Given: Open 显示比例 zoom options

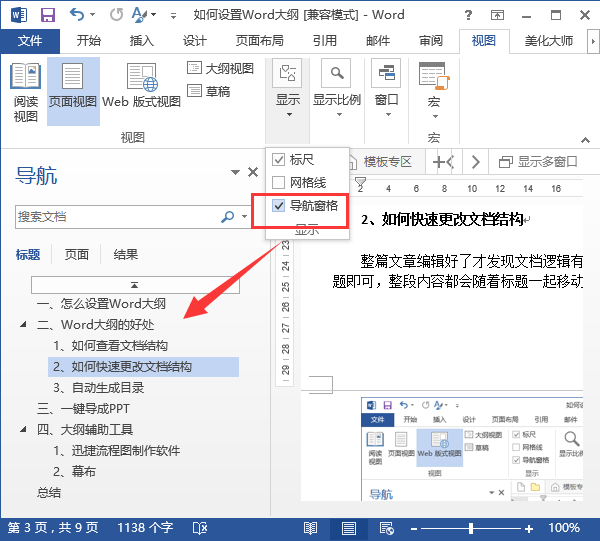Looking at the screenshot, I should 337,88.
